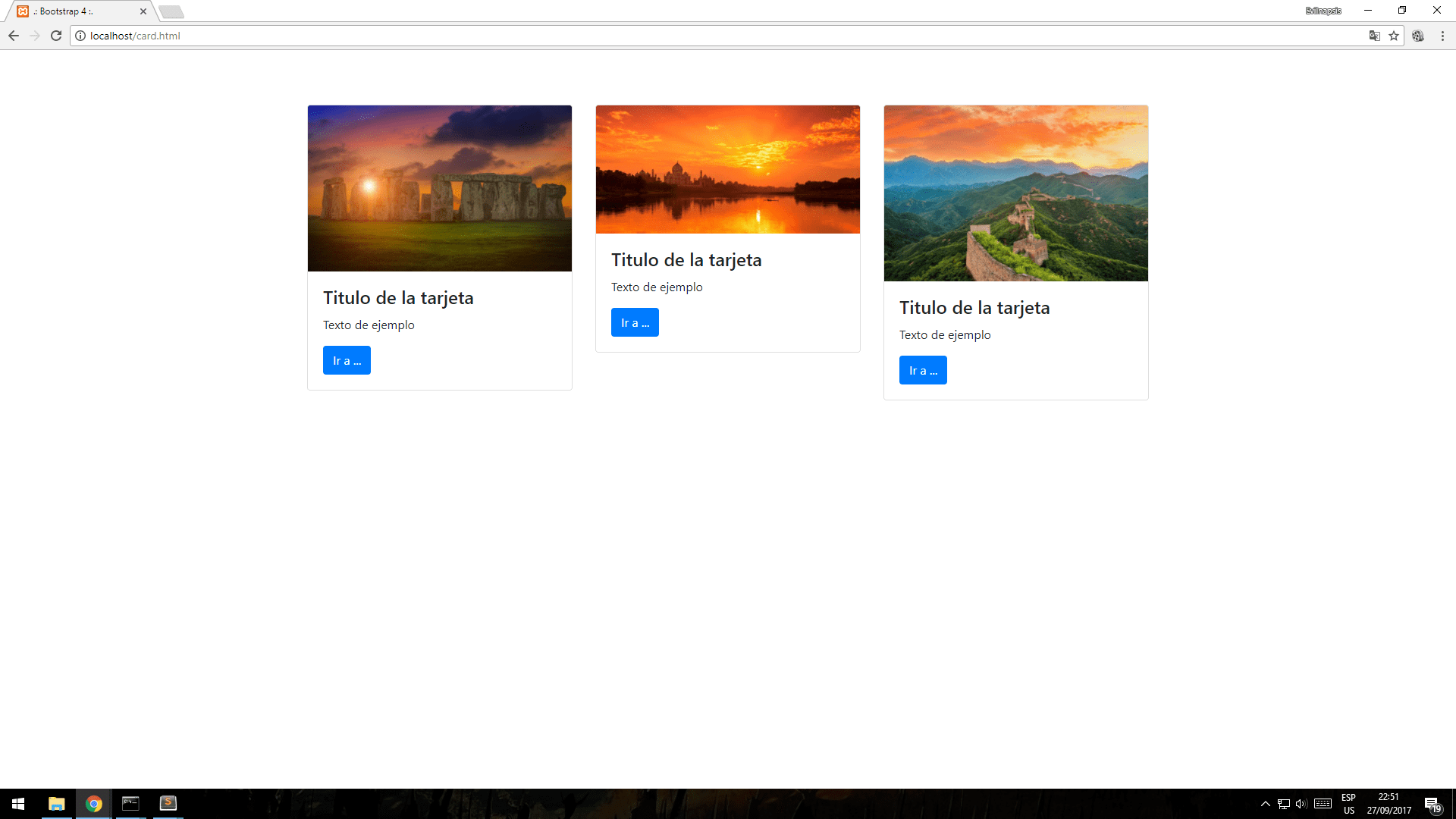Image resolution: width=1456 pixels, height=819 pixels.
Task: Expand hidden icons in the system tray
Action: (x=1266, y=804)
